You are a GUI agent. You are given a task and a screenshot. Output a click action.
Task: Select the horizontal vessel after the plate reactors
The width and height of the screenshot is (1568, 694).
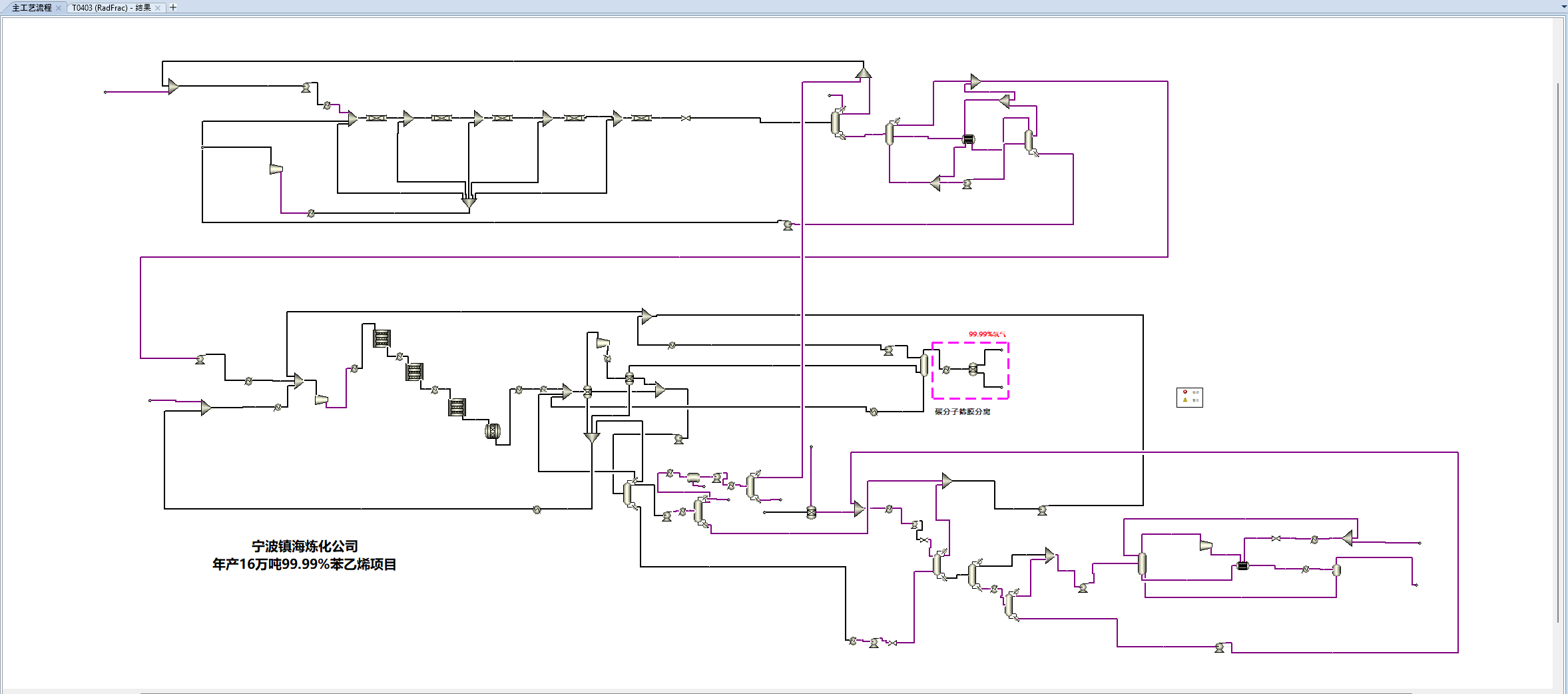[x=493, y=432]
